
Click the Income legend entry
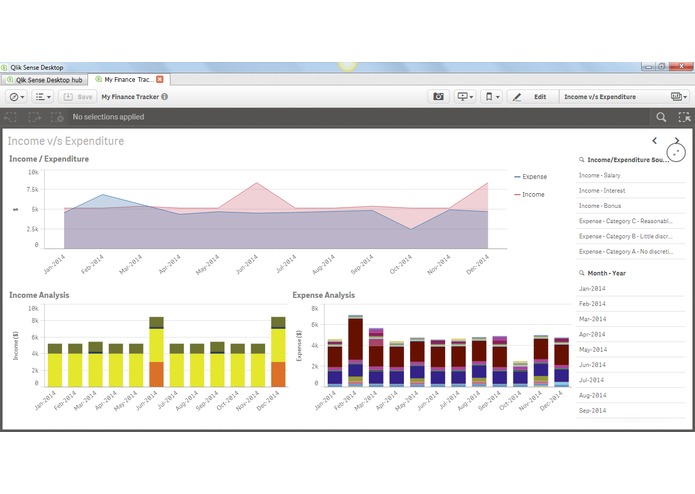[x=529, y=194]
